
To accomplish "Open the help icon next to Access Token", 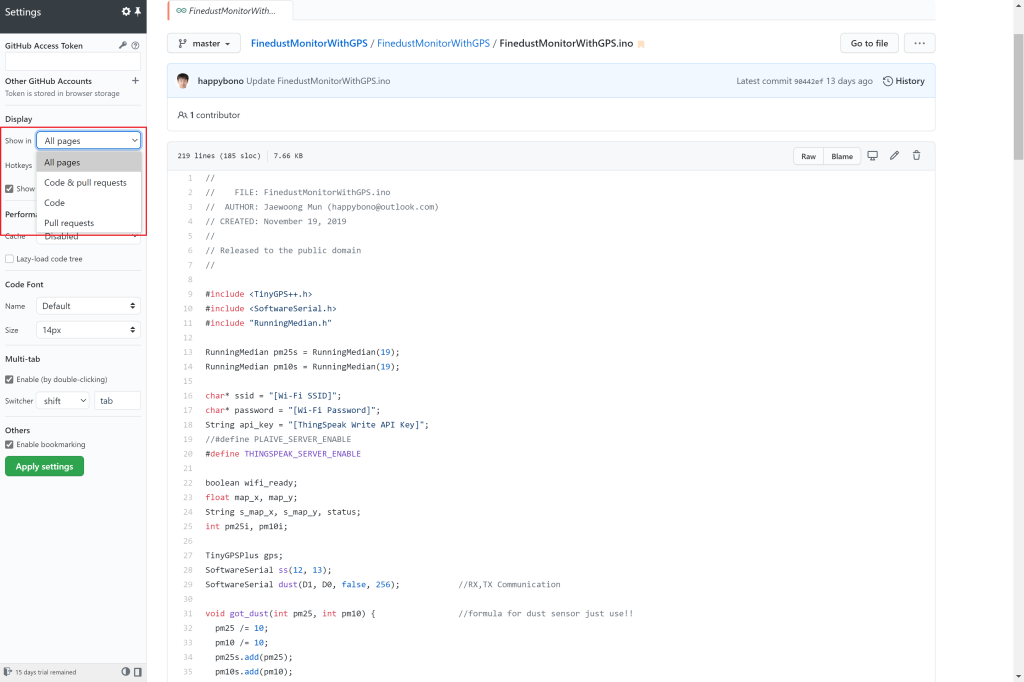I will [135, 45].
